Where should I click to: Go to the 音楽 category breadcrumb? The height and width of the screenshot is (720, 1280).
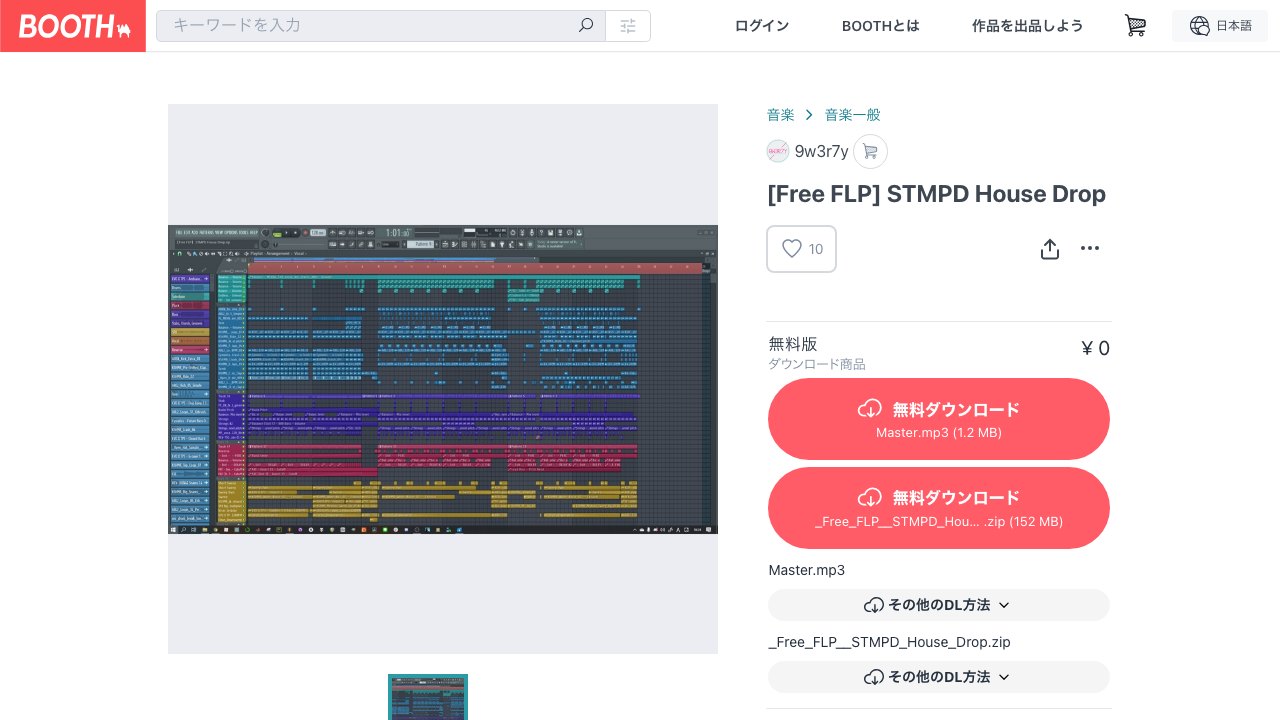[x=781, y=115]
